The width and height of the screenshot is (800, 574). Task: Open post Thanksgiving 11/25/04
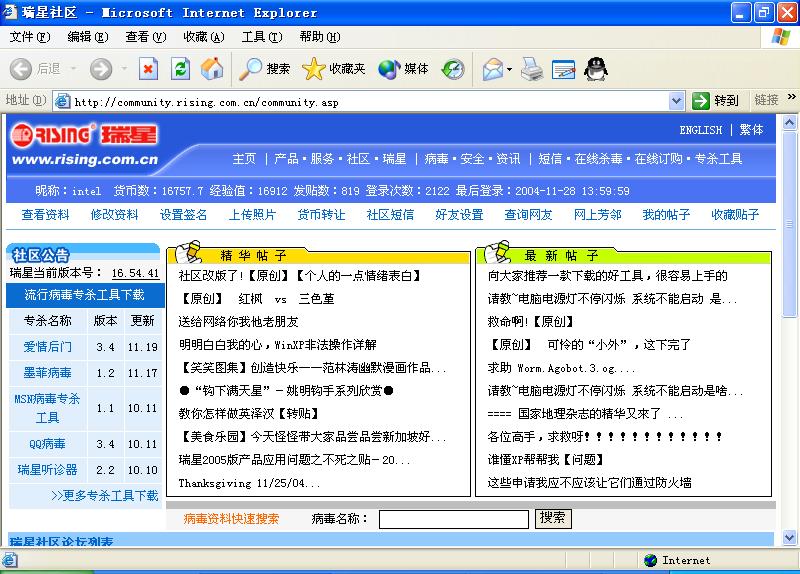point(249,483)
